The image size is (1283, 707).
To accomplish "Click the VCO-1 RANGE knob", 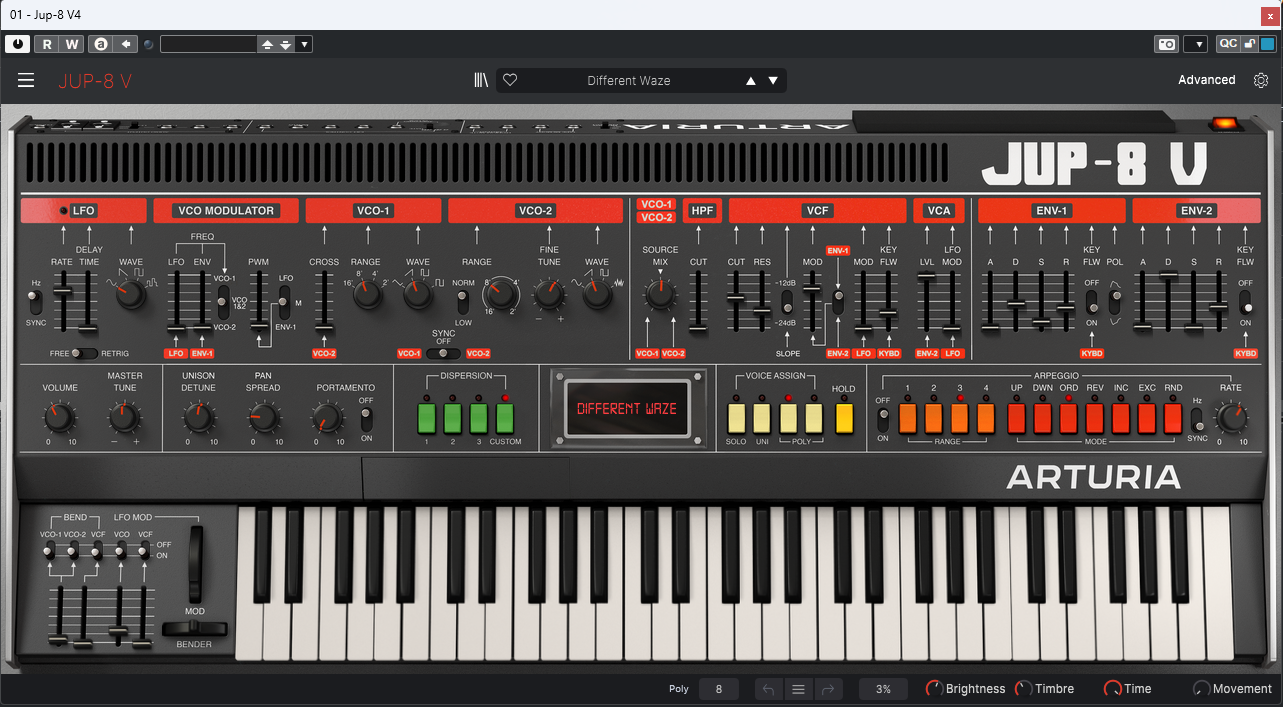I will [367, 294].
